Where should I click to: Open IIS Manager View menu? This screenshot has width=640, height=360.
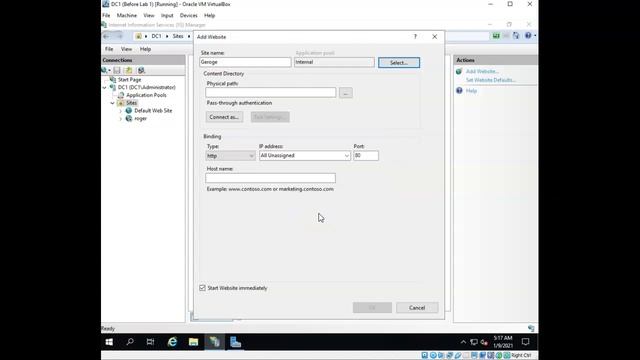pyautogui.click(x=126, y=49)
